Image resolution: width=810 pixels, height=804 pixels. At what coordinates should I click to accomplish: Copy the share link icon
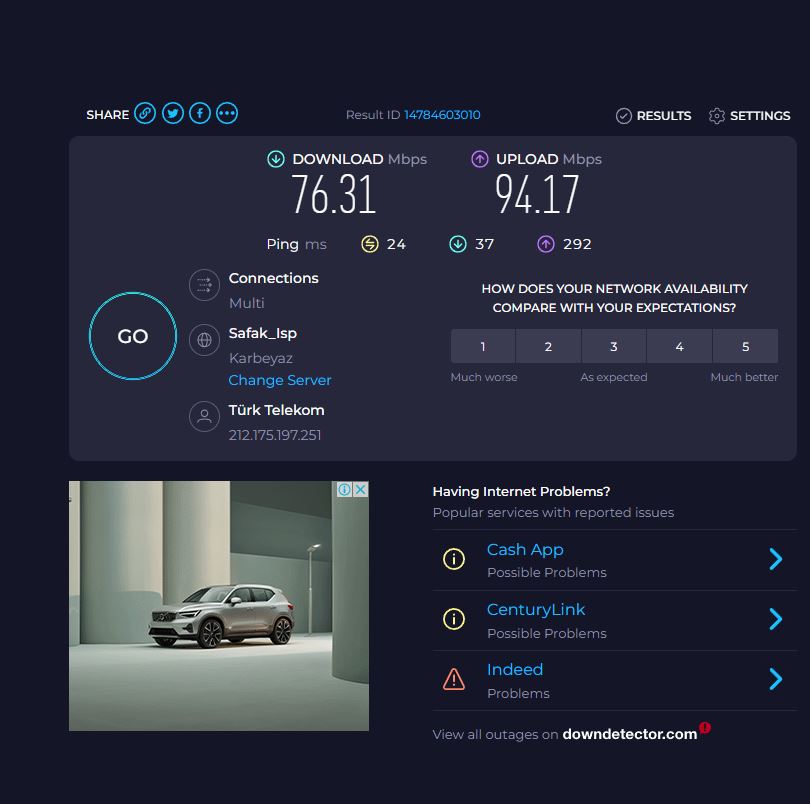(145, 114)
